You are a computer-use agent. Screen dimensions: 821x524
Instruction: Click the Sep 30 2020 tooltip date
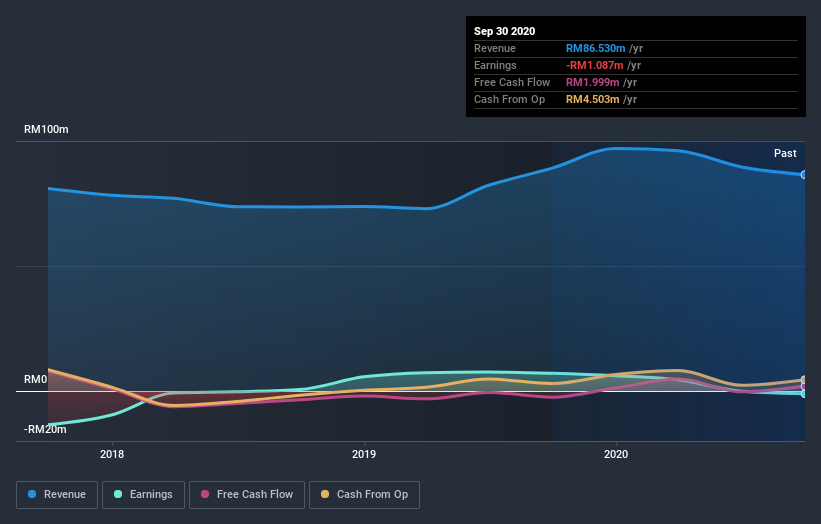click(x=504, y=31)
